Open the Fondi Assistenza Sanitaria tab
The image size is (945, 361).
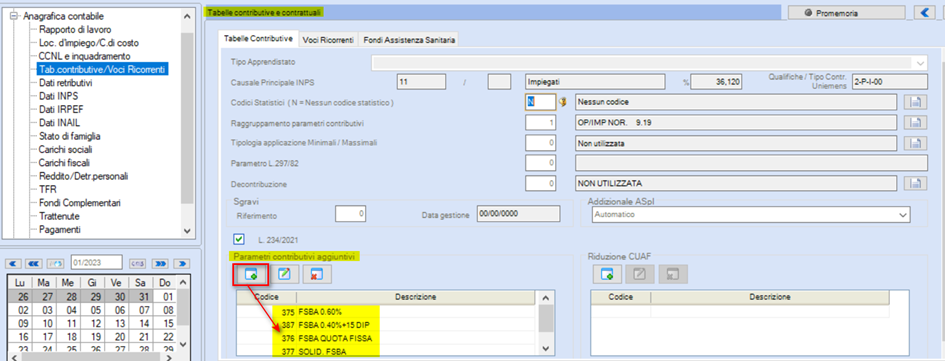point(409,40)
